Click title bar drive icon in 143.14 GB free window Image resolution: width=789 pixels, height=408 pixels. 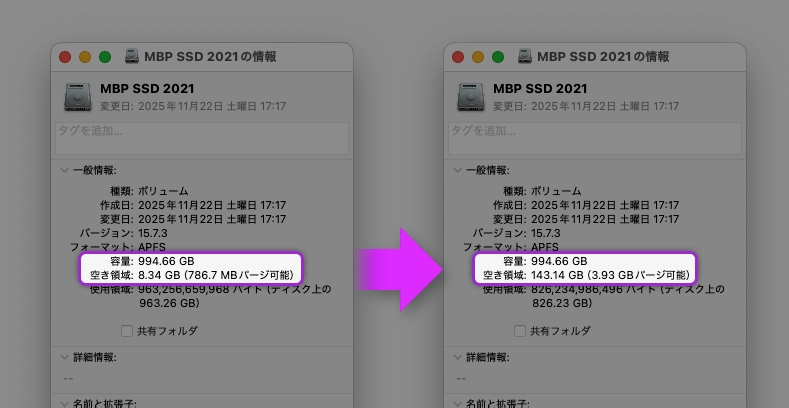(x=525, y=56)
